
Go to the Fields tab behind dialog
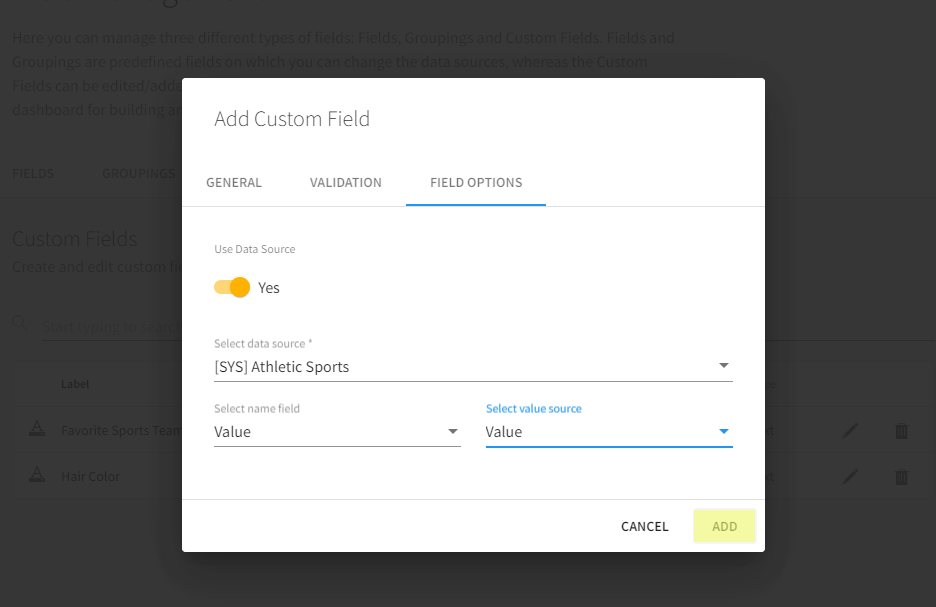coord(33,173)
